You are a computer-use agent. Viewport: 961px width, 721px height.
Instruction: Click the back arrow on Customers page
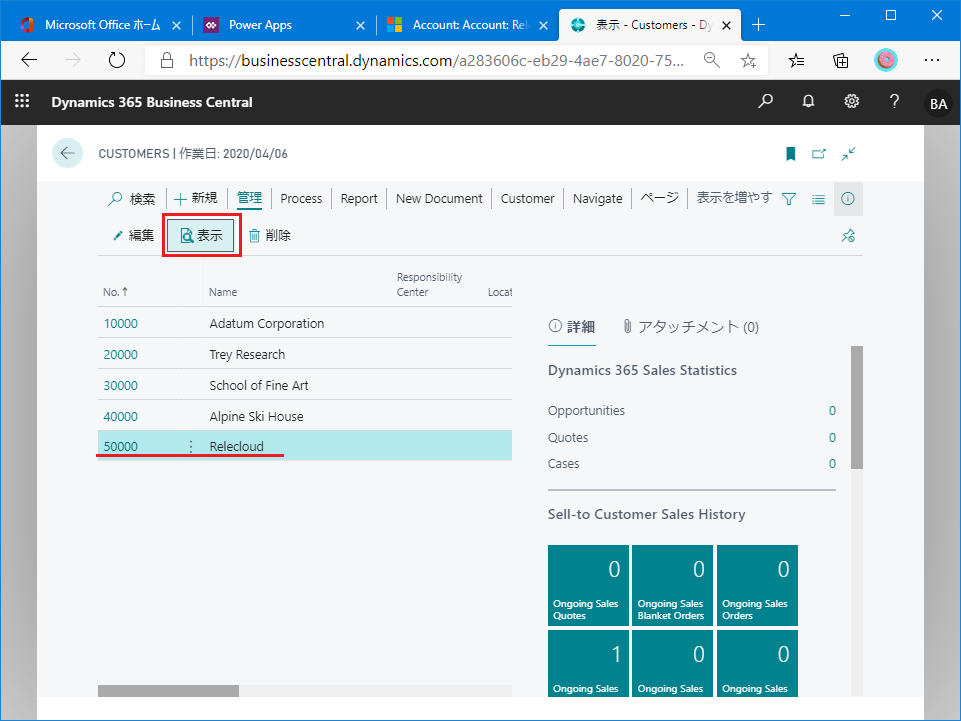coord(67,153)
